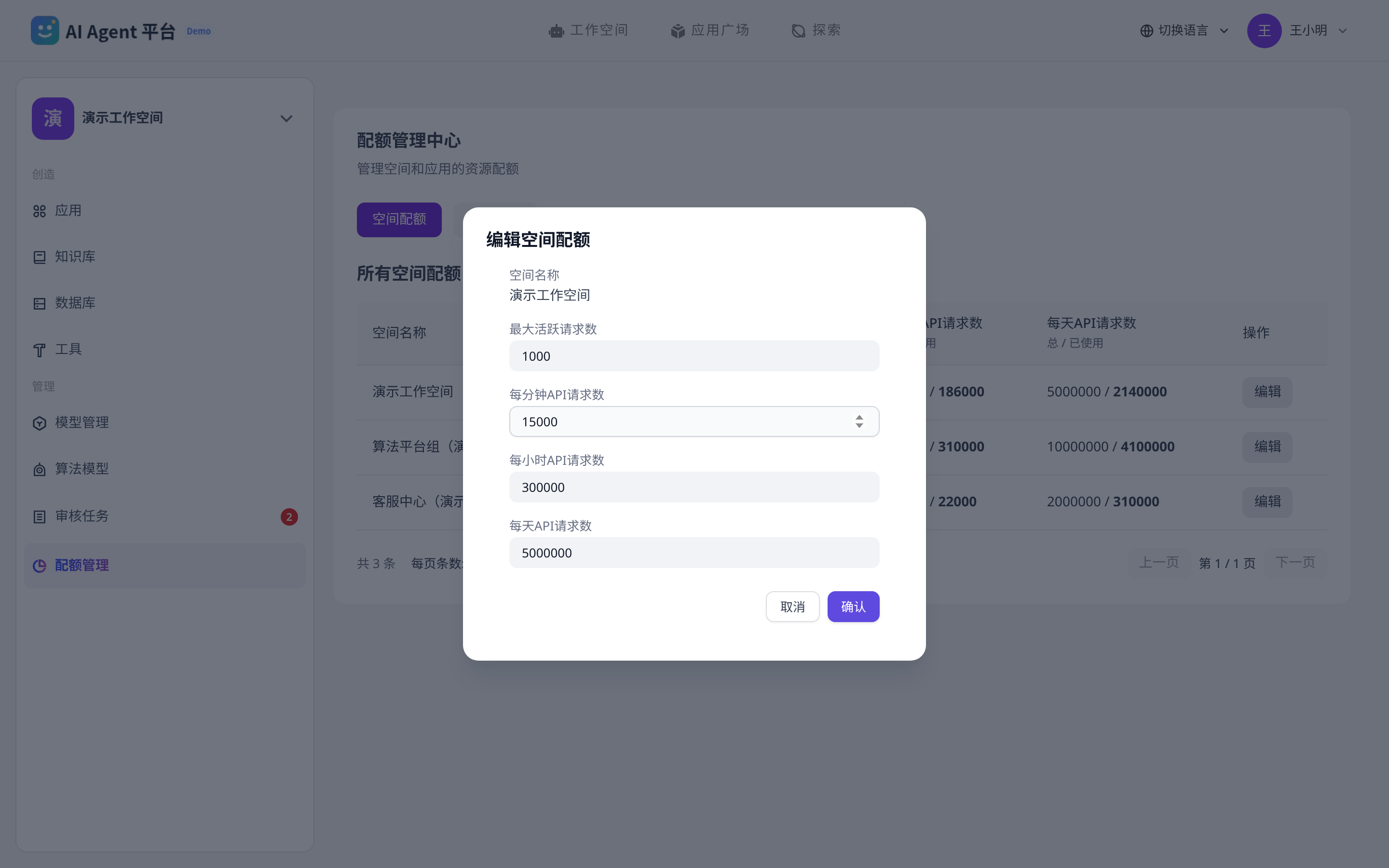Viewport: 1389px width, 868px height.
Task: Focus the 每天API请求数 input field
Action: [694, 552]
